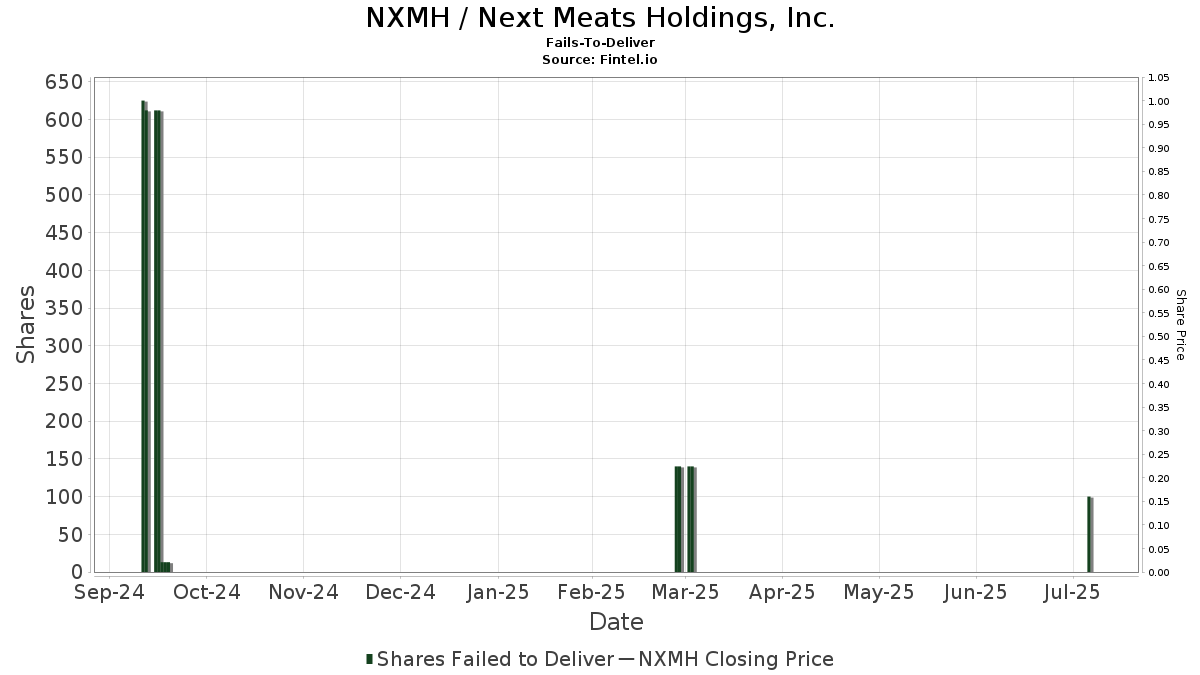
Task: Click the NXMH Closing Price legend entry
Action: coord(726,659)
